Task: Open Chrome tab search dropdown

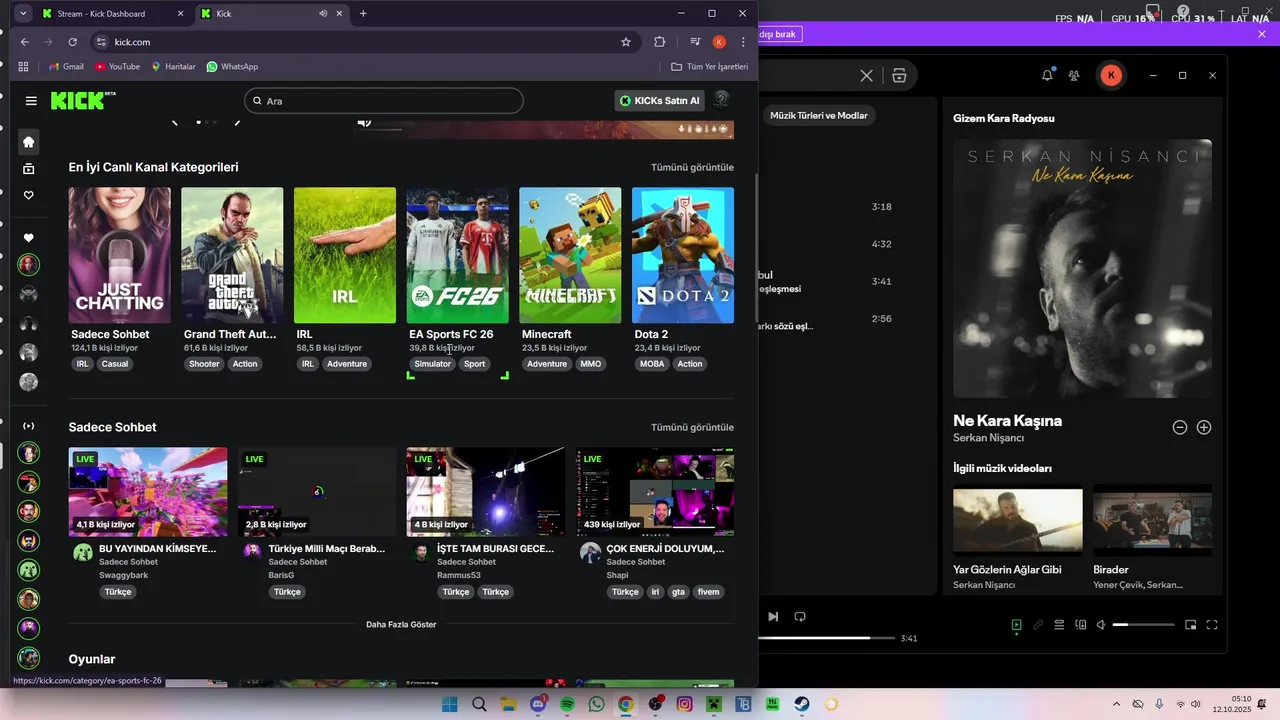Action: tap(24, 14)
